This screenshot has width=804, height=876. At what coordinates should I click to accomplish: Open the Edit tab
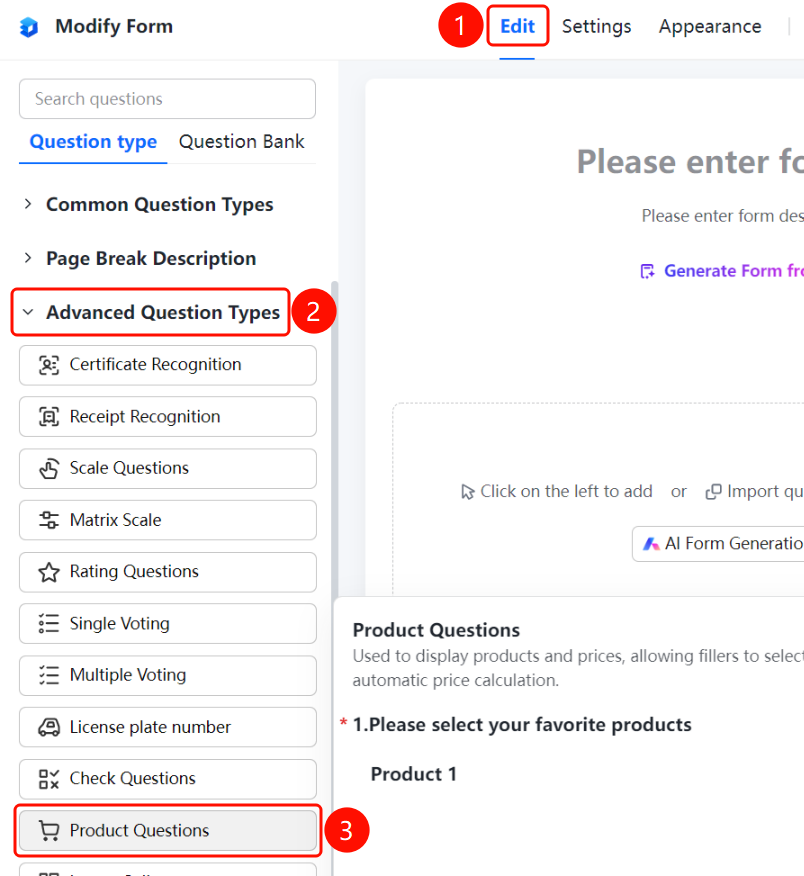tap(517, 26)
